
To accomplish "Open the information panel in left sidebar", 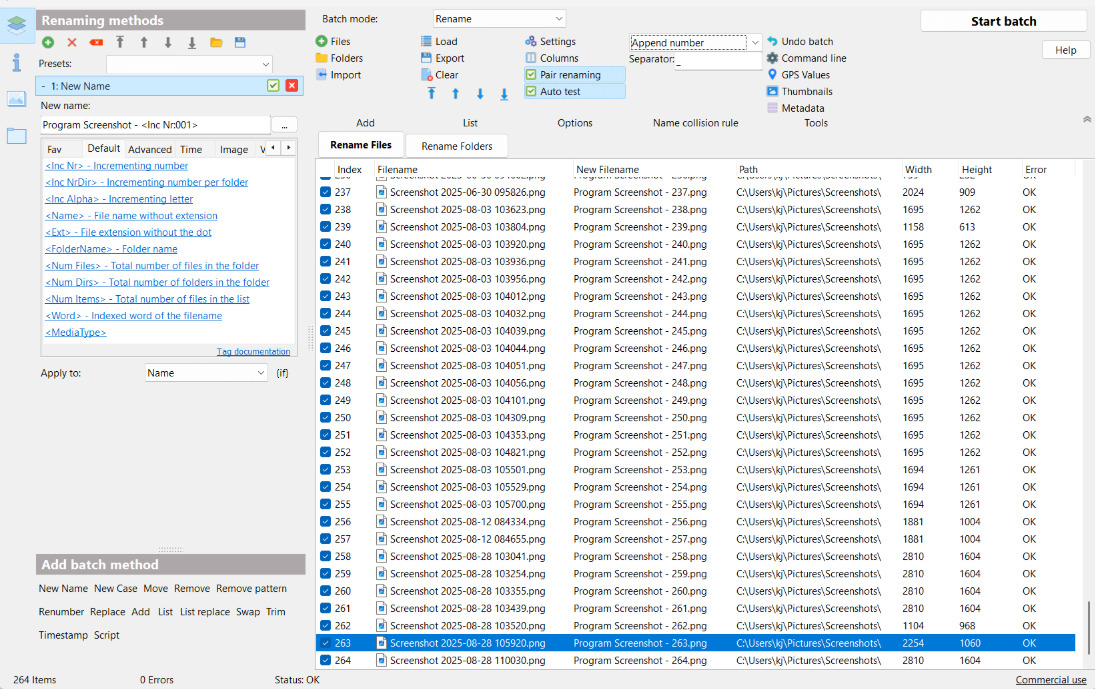I will point(16,63).
